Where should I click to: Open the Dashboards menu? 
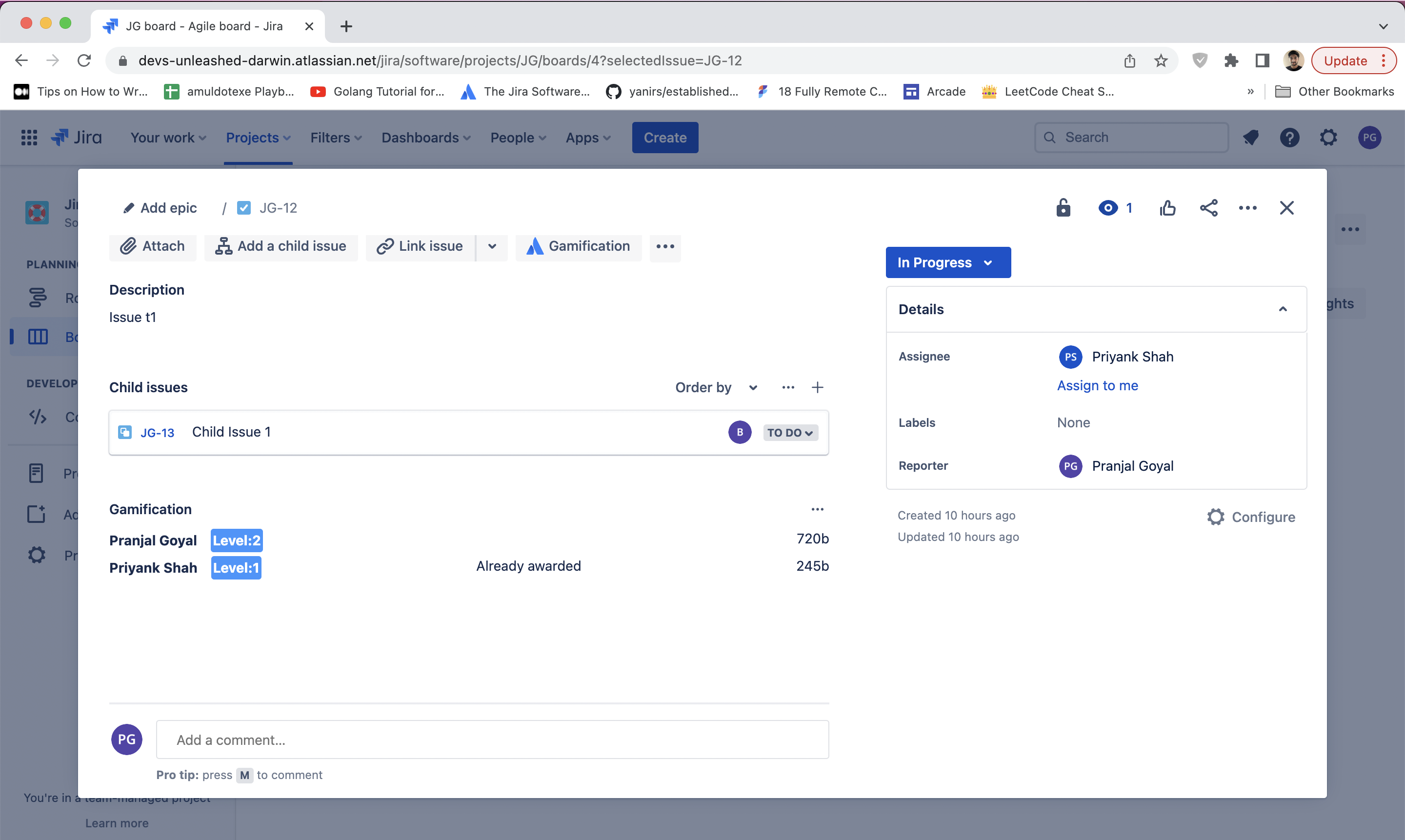click(426, 138)
